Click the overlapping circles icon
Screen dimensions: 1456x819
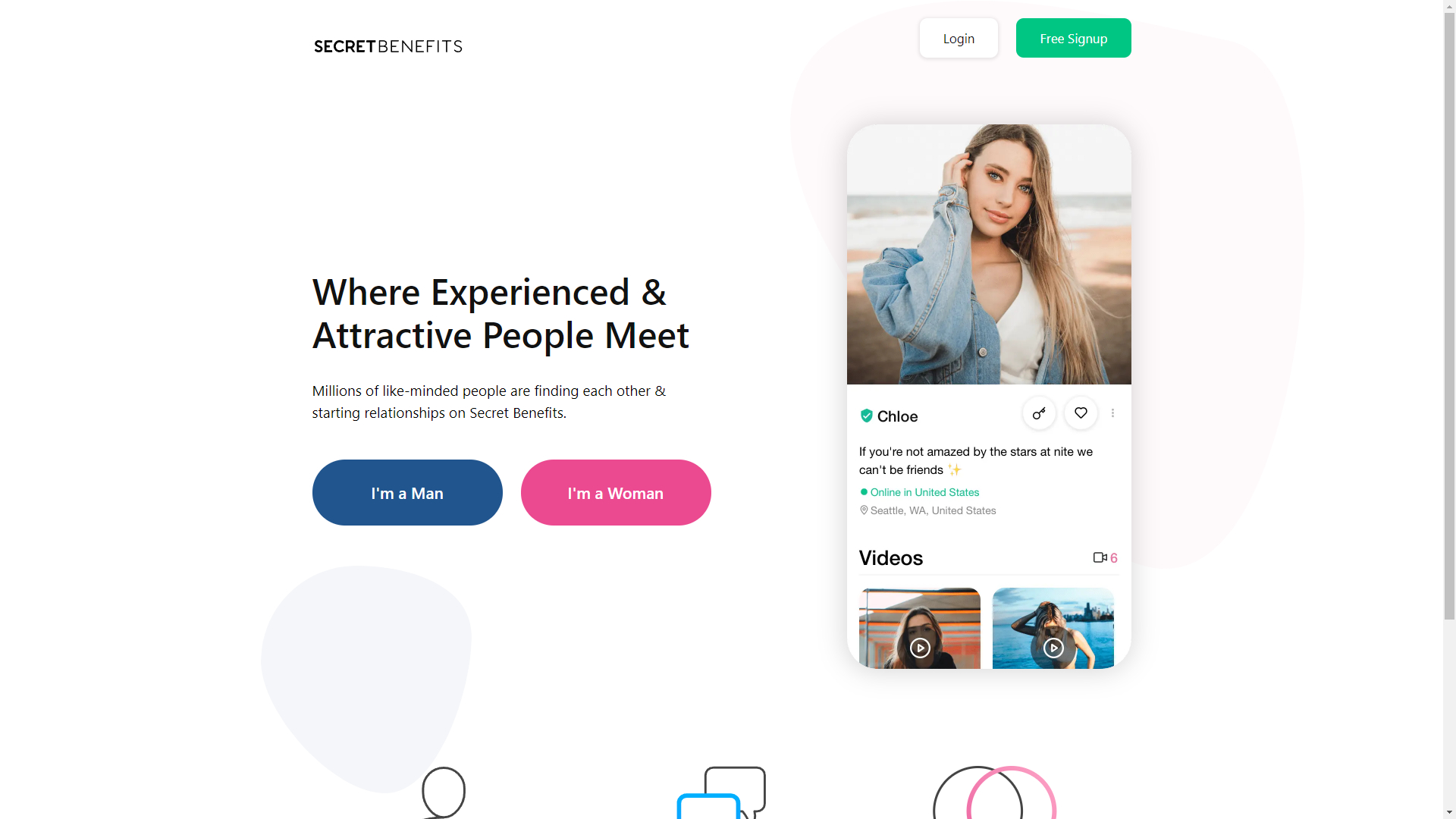[x=994, y=792]
